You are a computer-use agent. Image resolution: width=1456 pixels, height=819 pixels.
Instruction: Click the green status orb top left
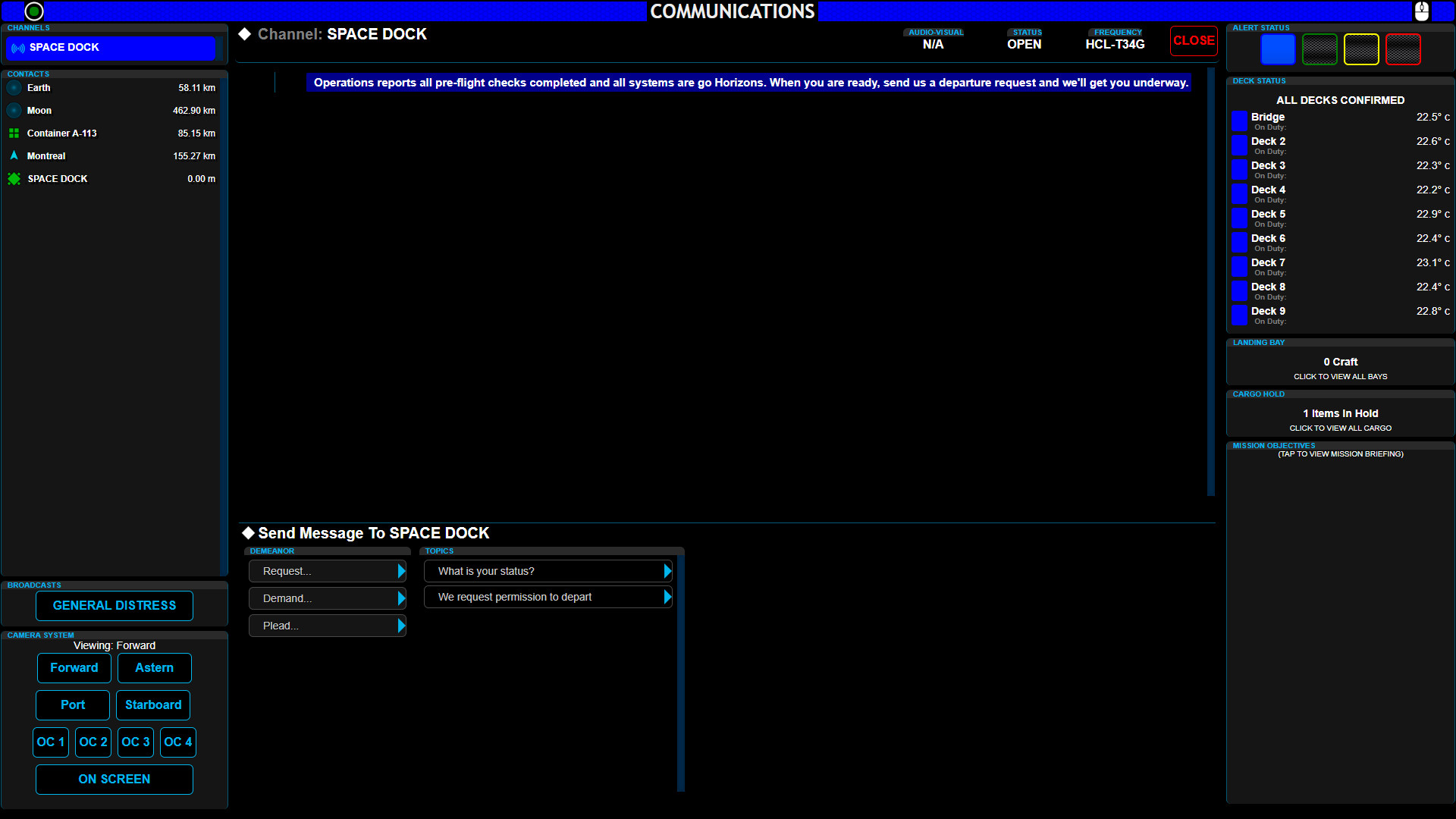click(33, 11)
